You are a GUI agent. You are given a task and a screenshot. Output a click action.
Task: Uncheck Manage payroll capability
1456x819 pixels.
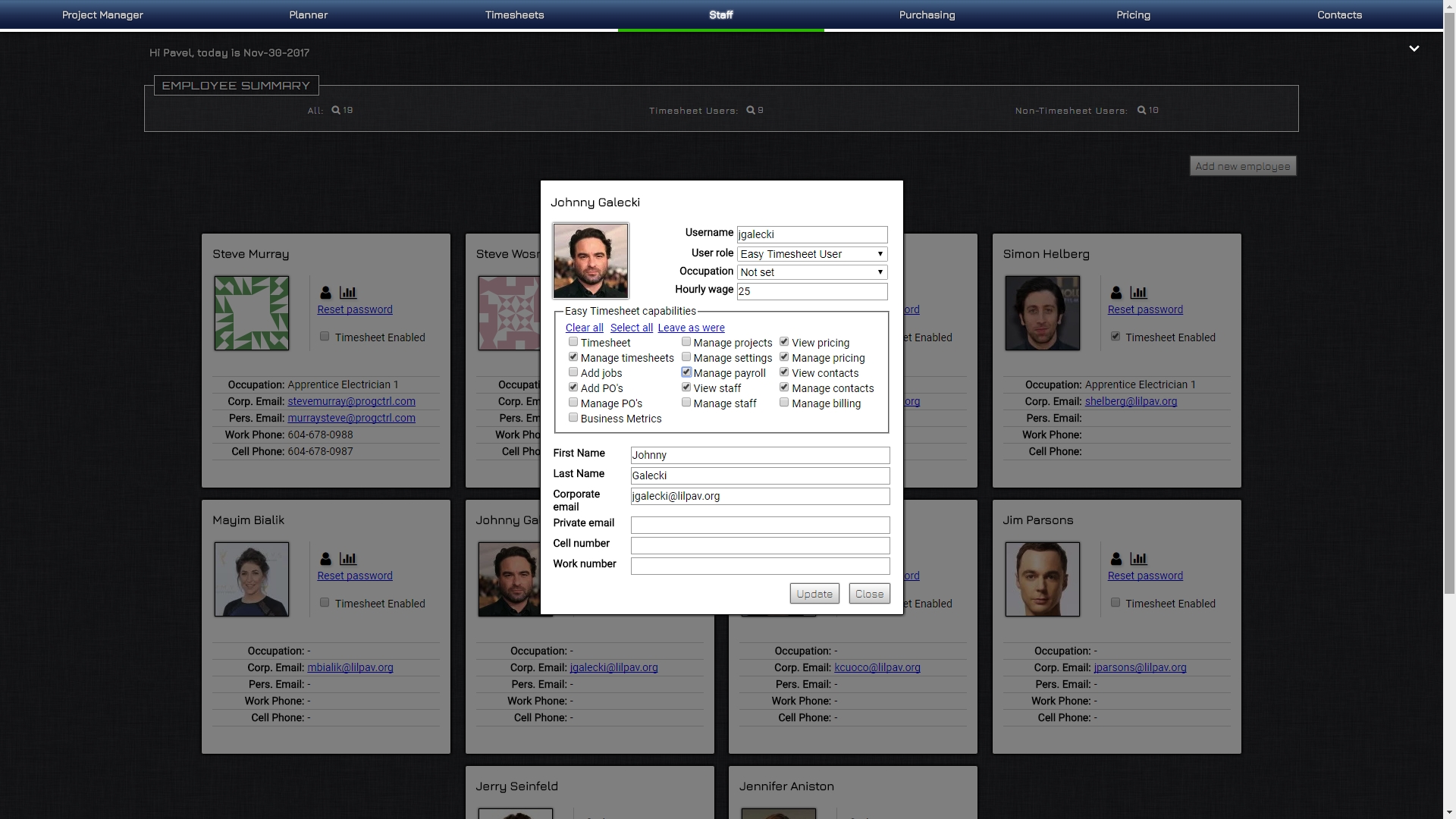tap(686, 372)
